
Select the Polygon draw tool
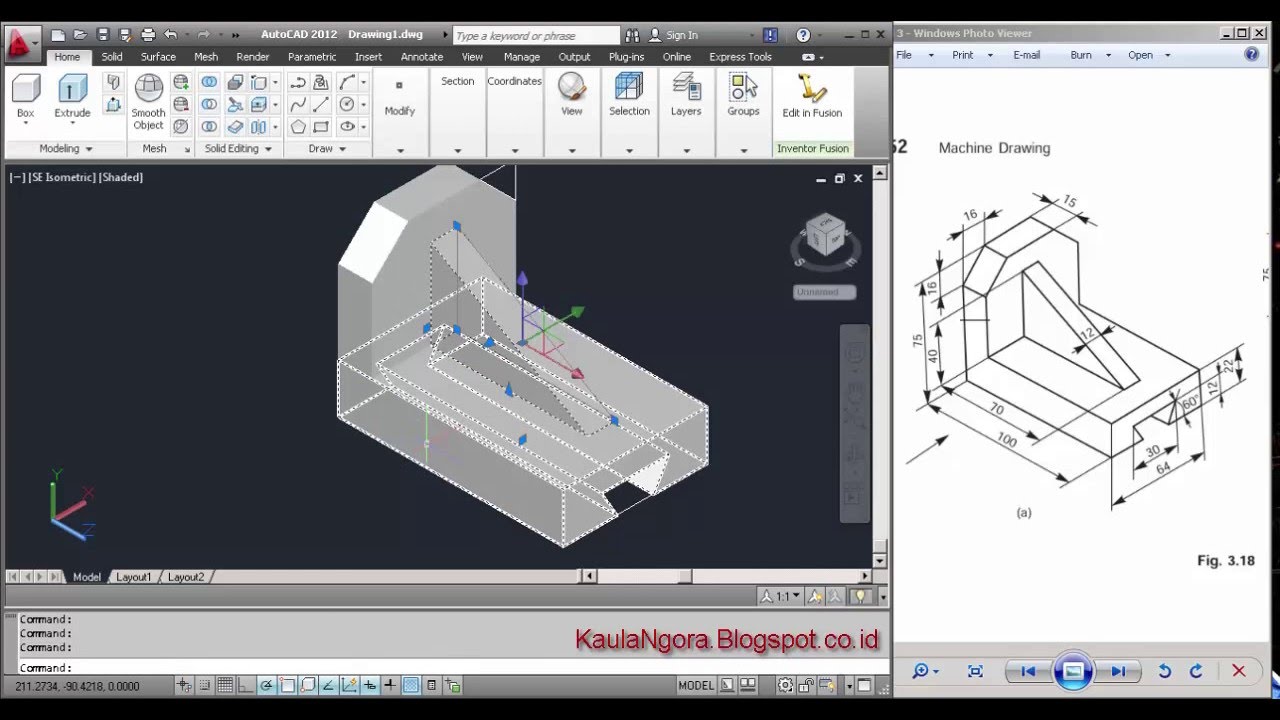point(297,127)
